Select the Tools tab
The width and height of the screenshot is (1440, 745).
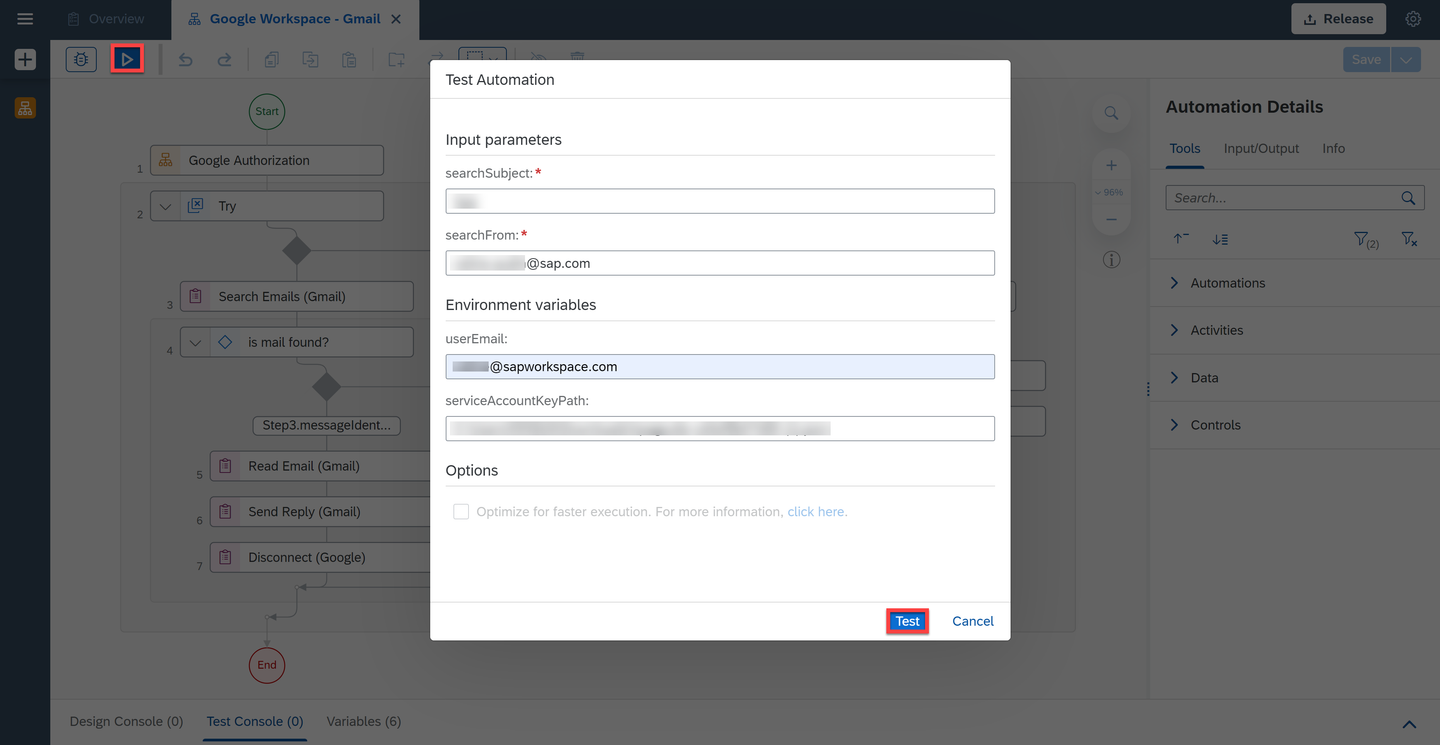point(1185,148)
